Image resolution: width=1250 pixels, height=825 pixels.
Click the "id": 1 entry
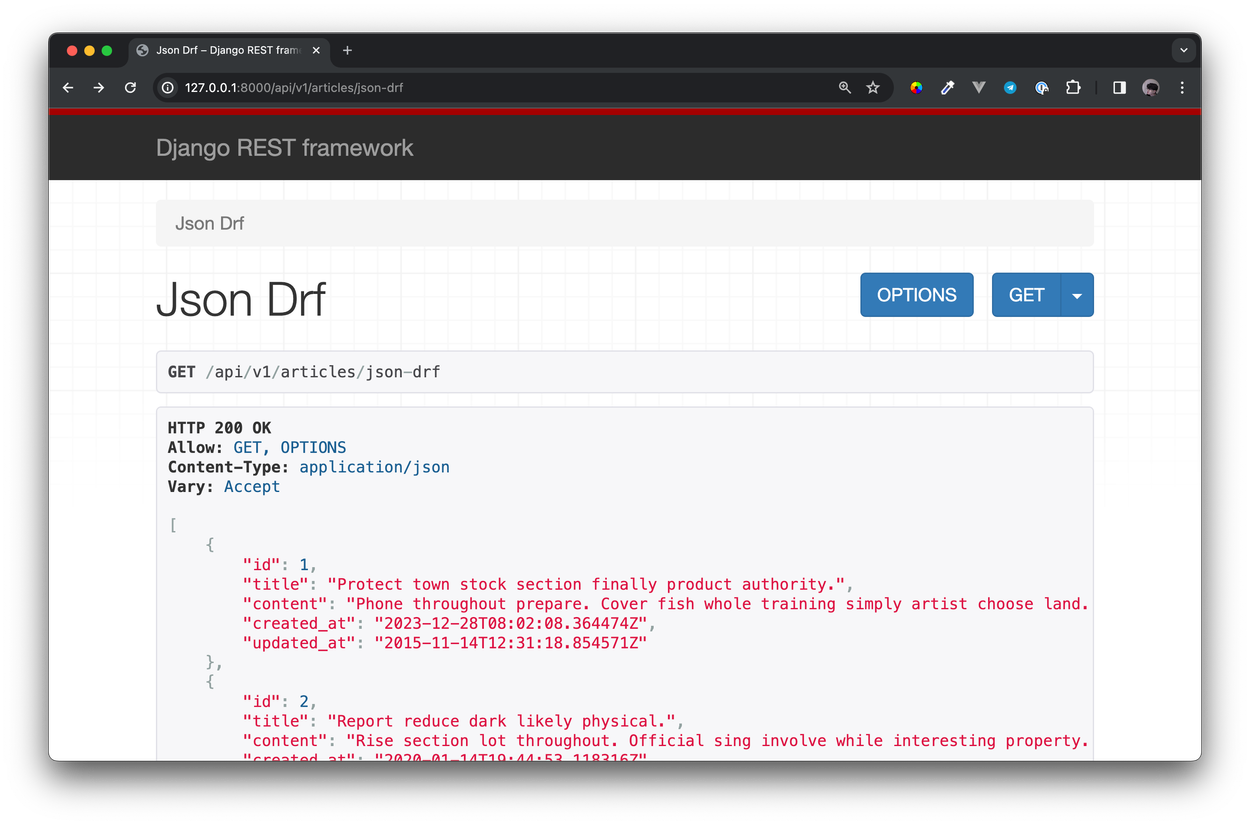[x=280, y=565]
